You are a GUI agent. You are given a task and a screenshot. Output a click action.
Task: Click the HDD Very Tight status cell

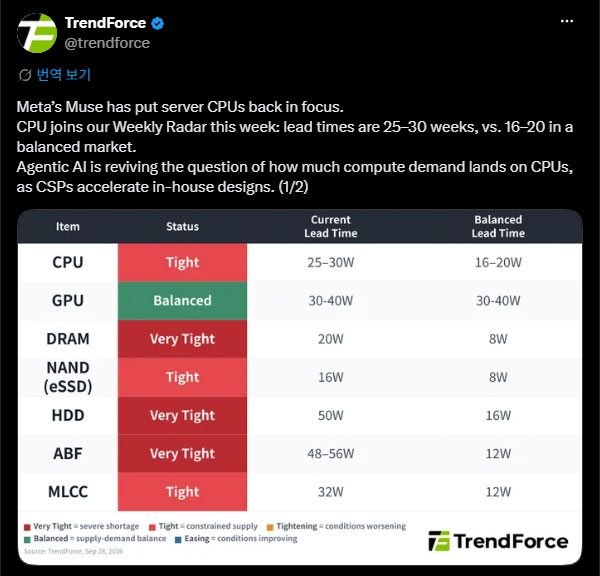click(183, 415)
